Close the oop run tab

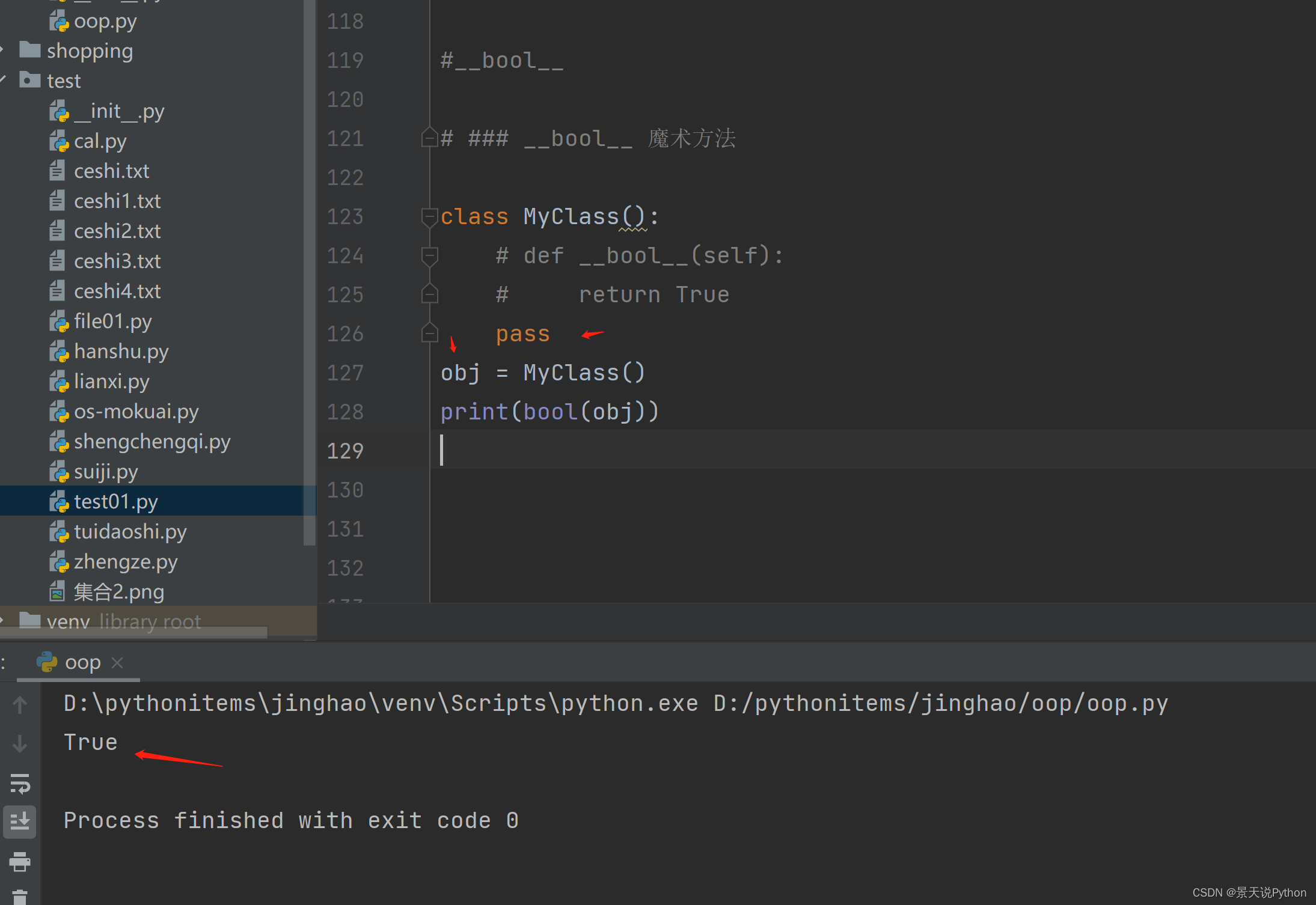tap(117, 662)
